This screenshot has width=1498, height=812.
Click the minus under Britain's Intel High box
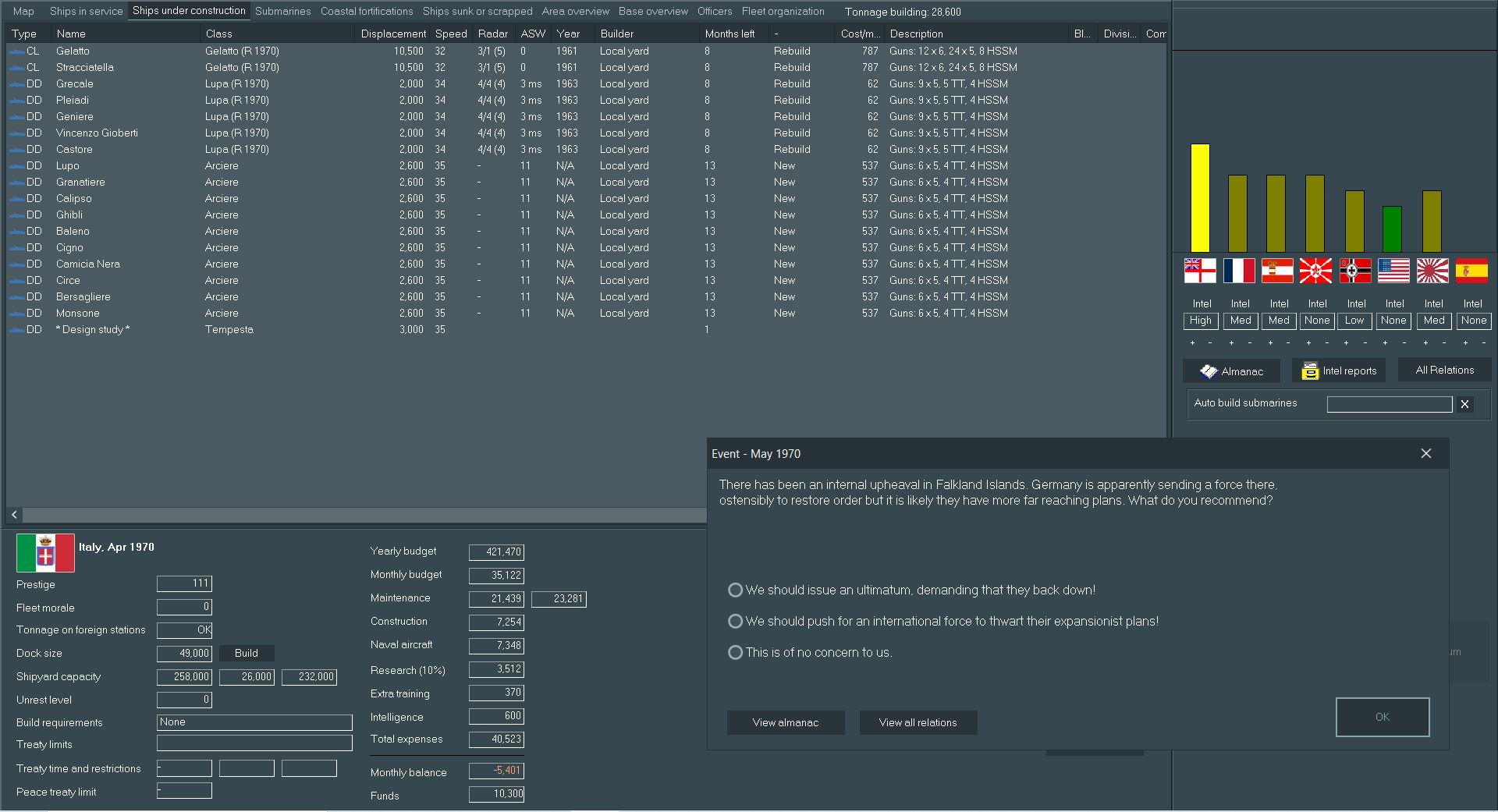[1210, 343]
